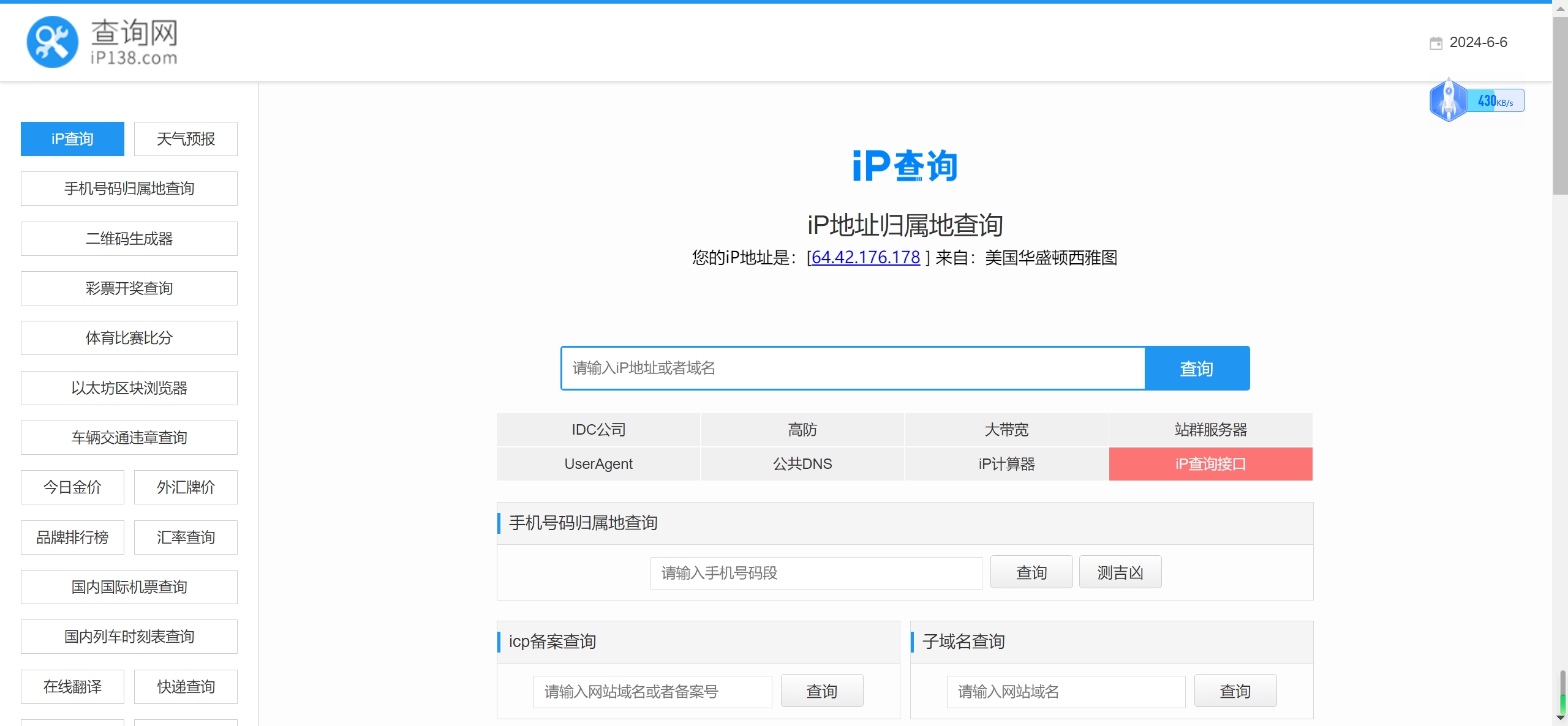Click 查询 button under icp备案查询
Viewport: 1568px width, 726px height.
pyautogui.click(x=822, y=691)
